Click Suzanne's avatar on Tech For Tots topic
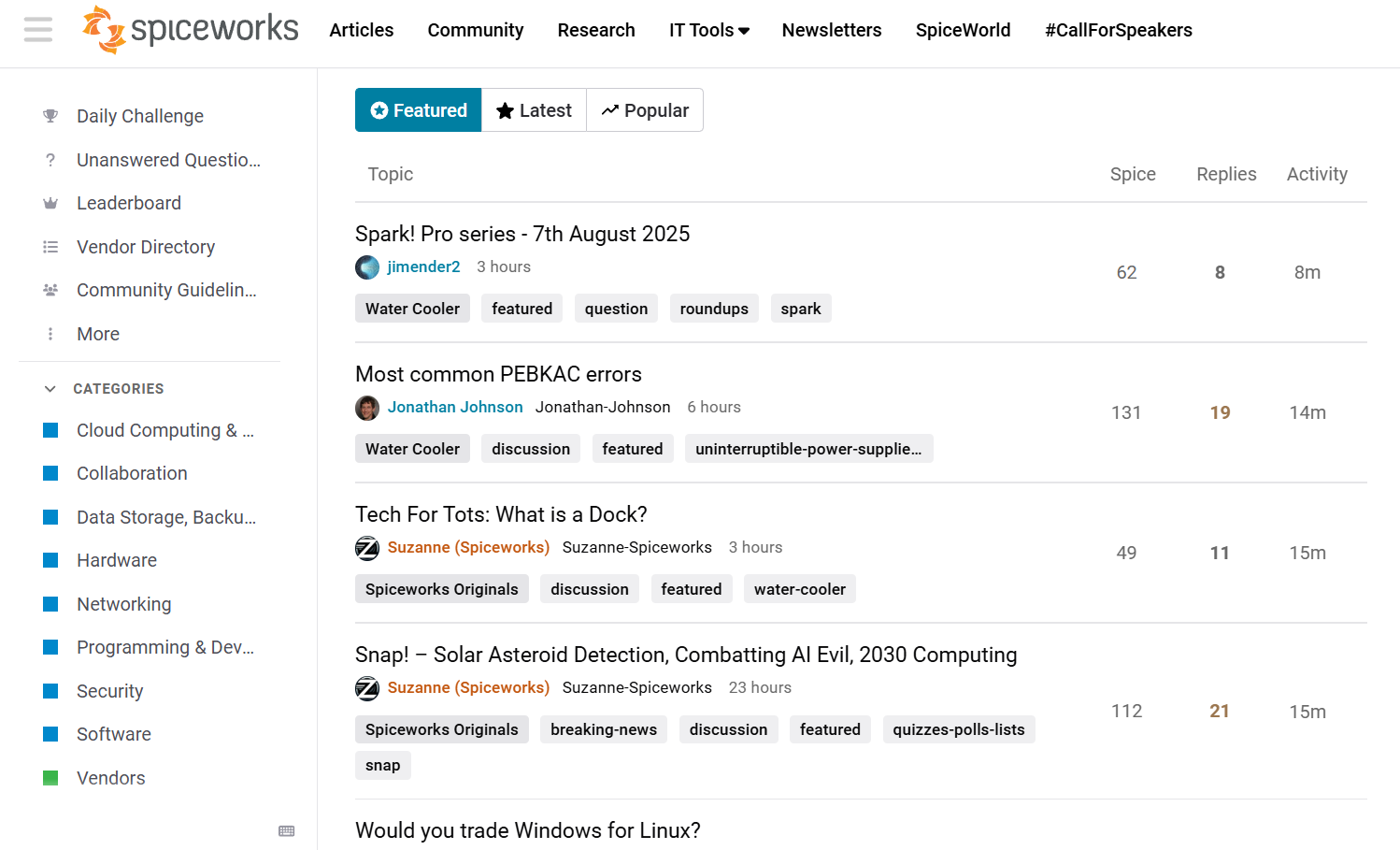Screen dimensions: 1400x850 click(x=367, y=548)
